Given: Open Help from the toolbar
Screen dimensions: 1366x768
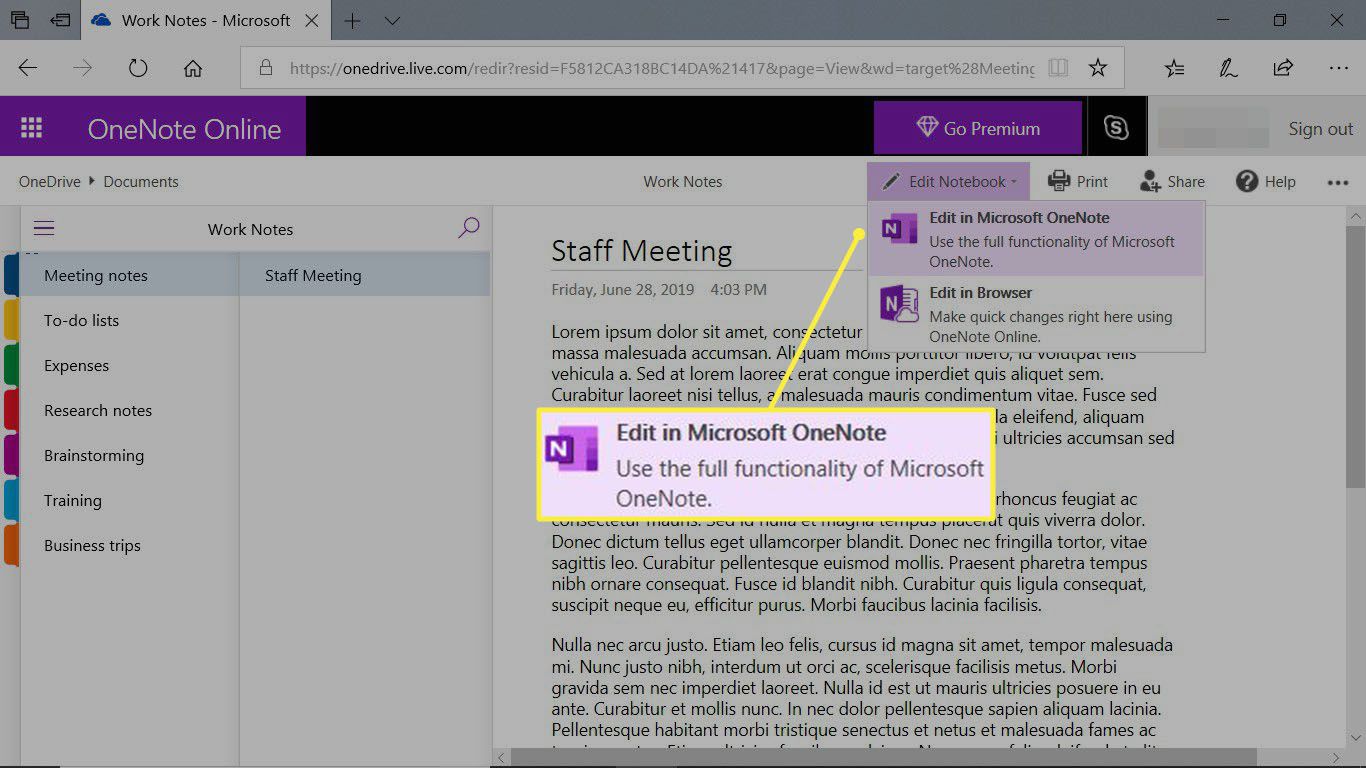Looking at the screenshot, I should pyautogui.click(x=1266, y=182).
